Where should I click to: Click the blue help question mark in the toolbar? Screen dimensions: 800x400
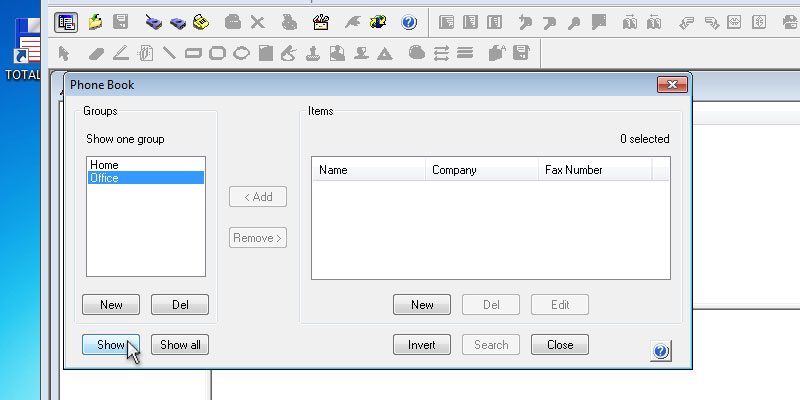[407, 21]
